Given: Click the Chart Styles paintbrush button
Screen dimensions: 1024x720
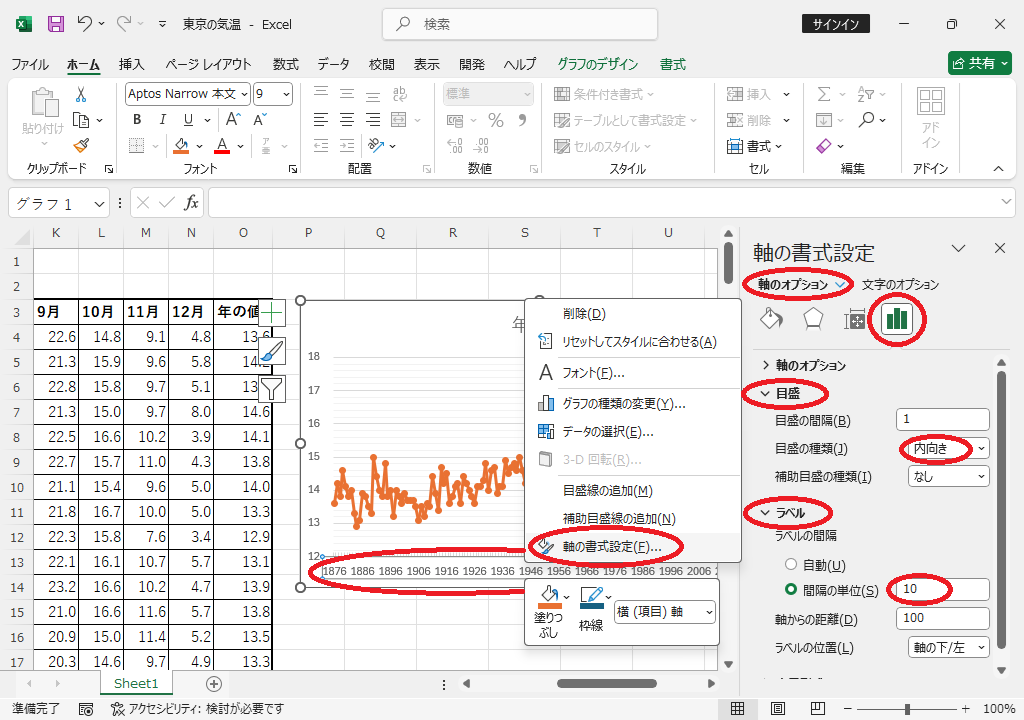Looking at the screenshot, I should pos(271,351).
